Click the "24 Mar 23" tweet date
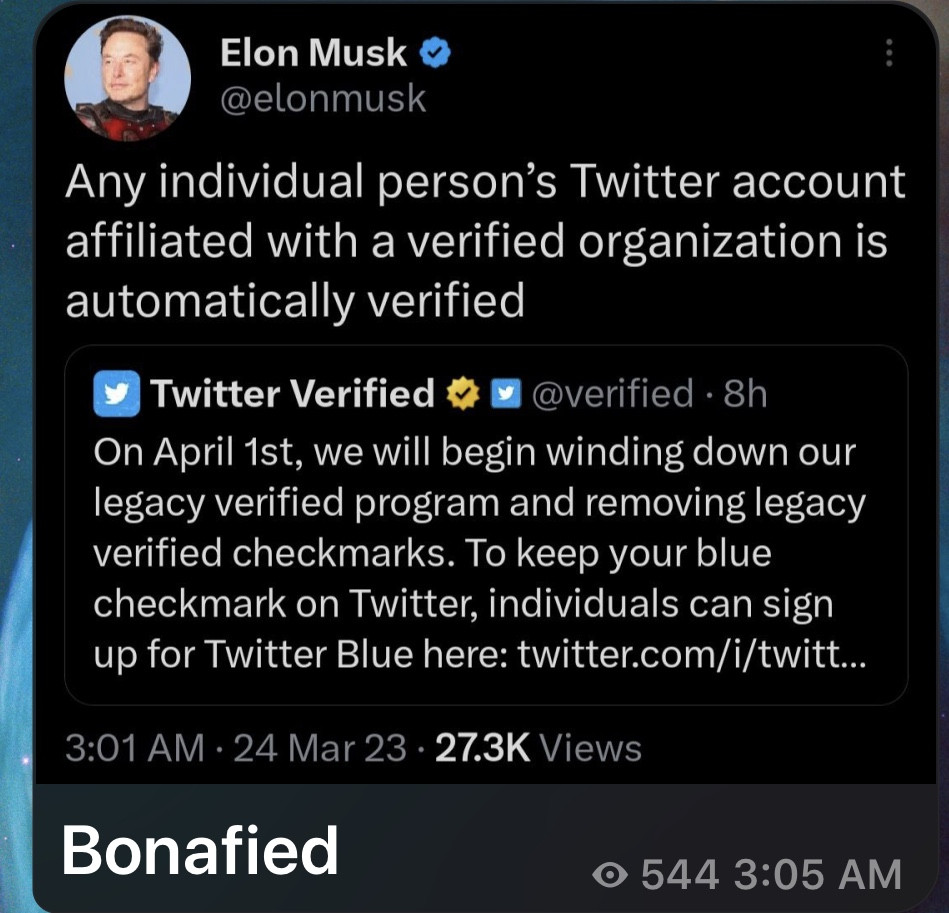Viewport: 949px width, 913px height. [319, 747]
